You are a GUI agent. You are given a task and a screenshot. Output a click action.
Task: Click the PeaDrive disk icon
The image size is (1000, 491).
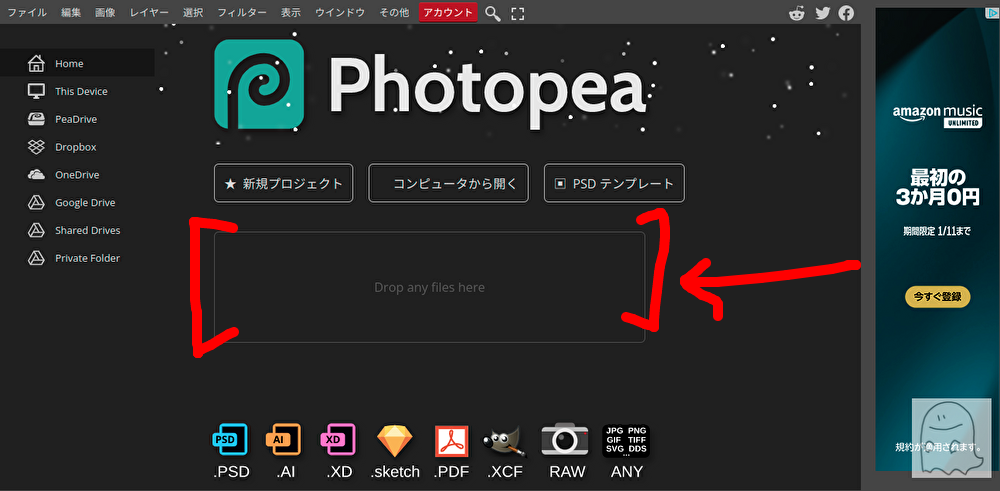click(x=36, y=119)
